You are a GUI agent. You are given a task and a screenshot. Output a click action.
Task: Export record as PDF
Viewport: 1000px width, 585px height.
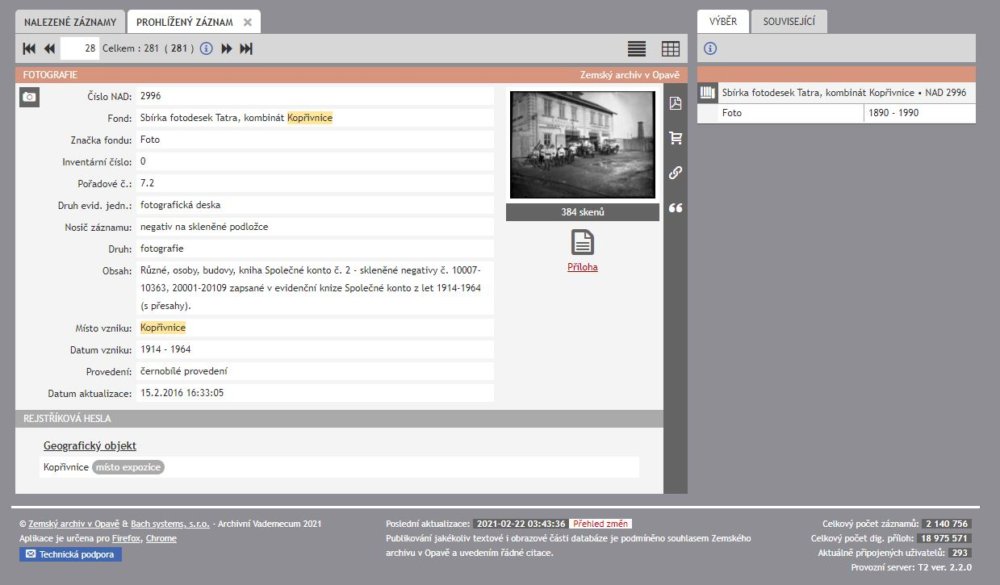(x=675, y=103)
